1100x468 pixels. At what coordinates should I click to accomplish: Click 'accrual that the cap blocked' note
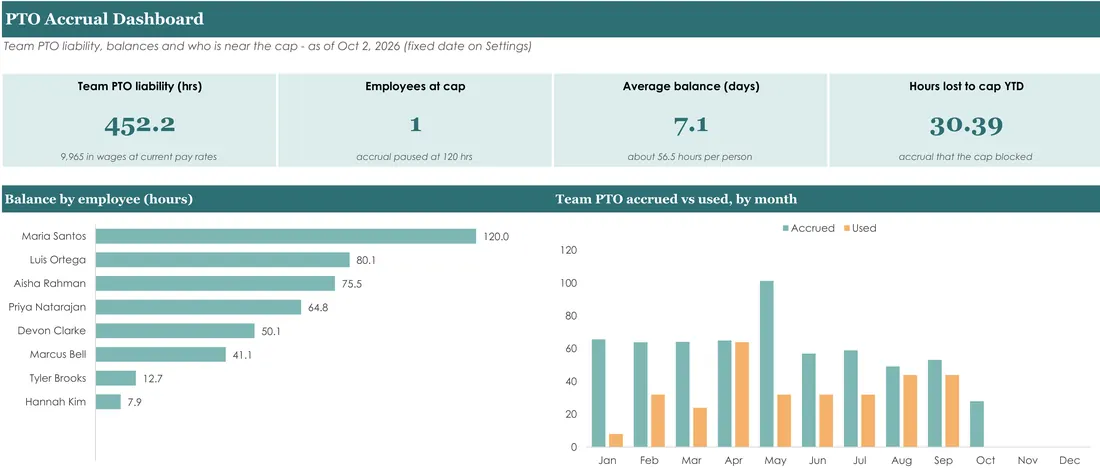pyautogui.click(x=965, y=157)
